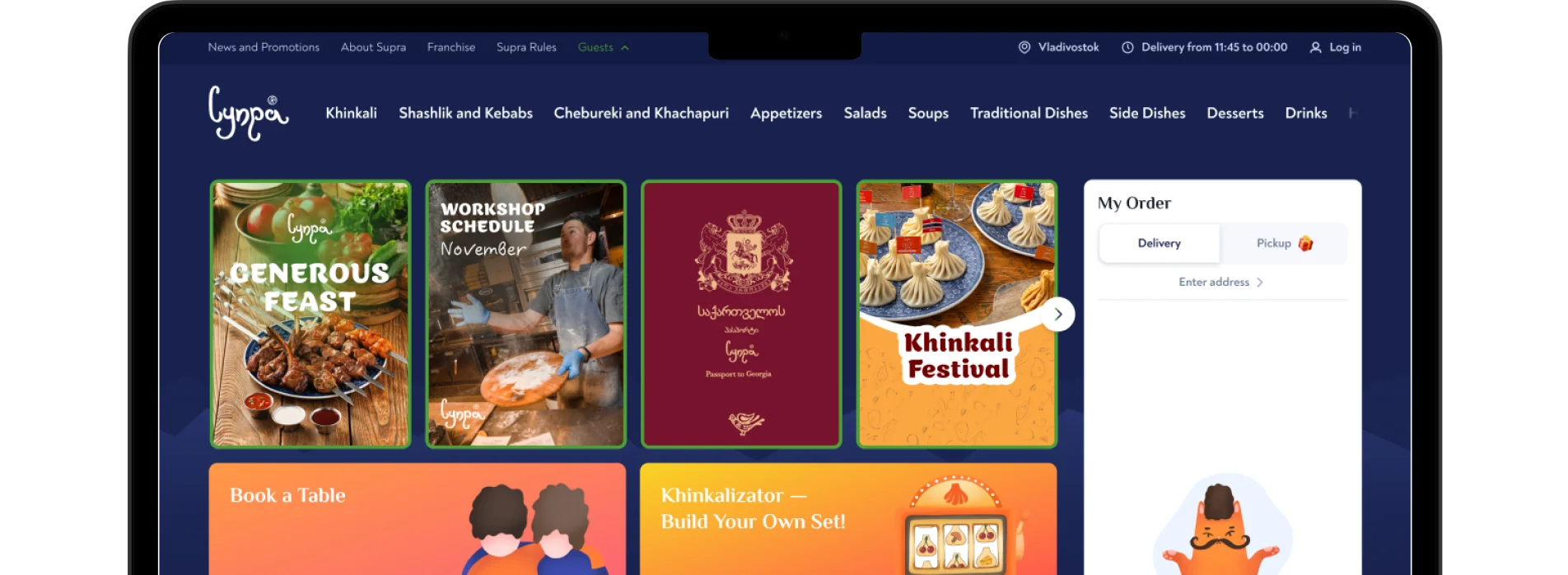Click the gift icon on the Pickup tab
This screenshot has width=1568, height=575.
(x=1305, y=243)
